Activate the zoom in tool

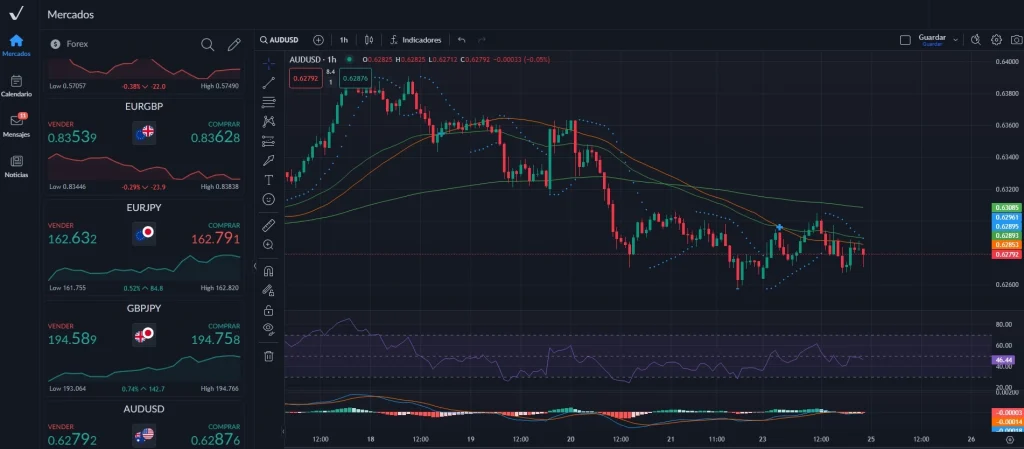[268, 245]
